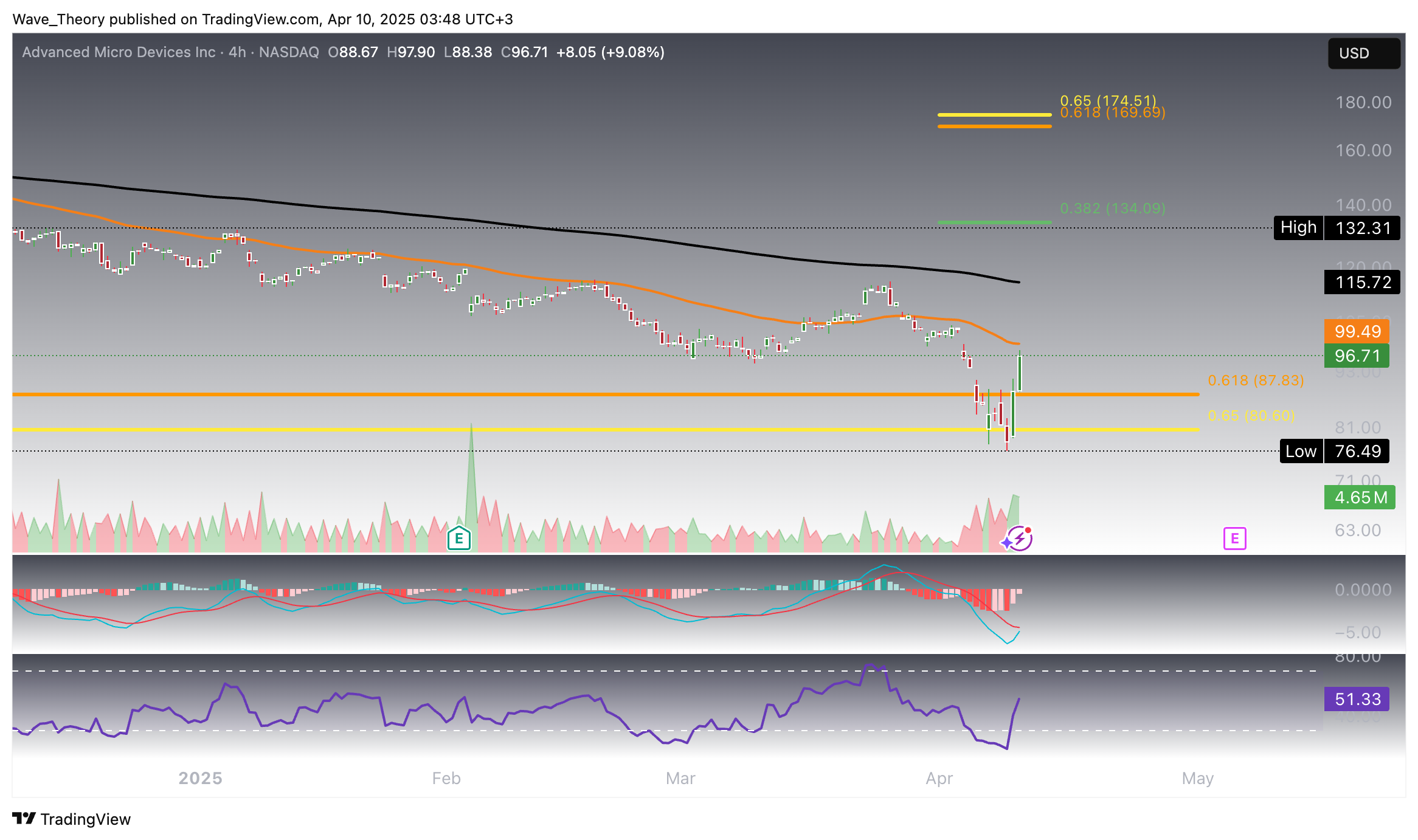Click the orange 99.49 moving average label
This screenshot has height=840, width=1418.
[x=1357, y=331]
